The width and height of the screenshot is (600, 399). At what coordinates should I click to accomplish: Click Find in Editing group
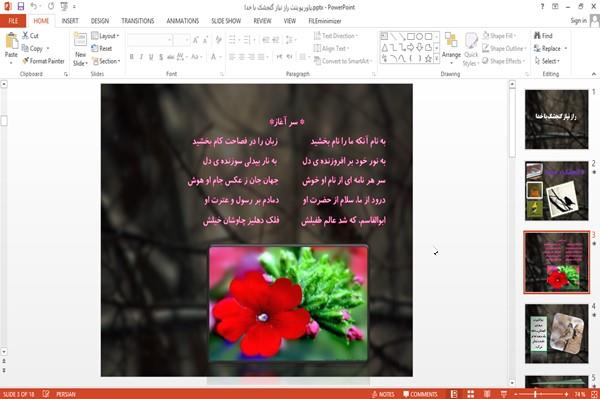543,36
